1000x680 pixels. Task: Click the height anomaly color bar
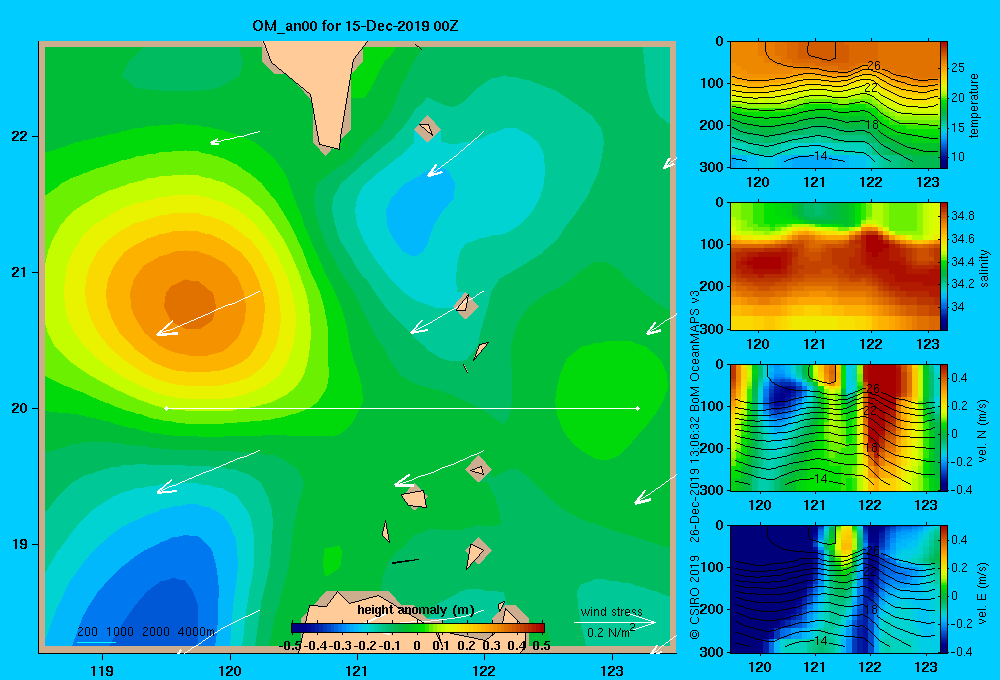pyautogui.click(x=418, y=628)
